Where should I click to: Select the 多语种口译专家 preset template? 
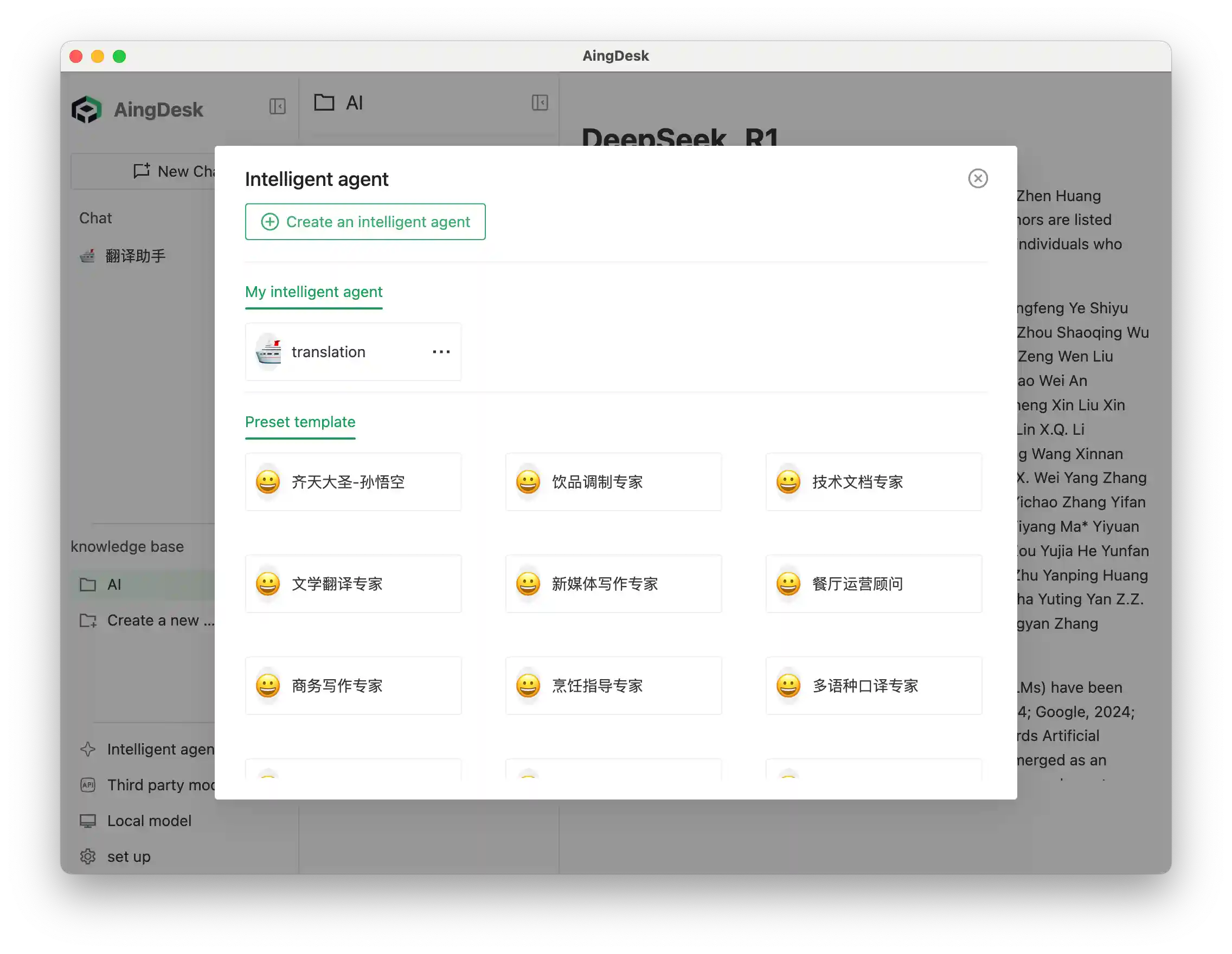[x=873, y=686]
